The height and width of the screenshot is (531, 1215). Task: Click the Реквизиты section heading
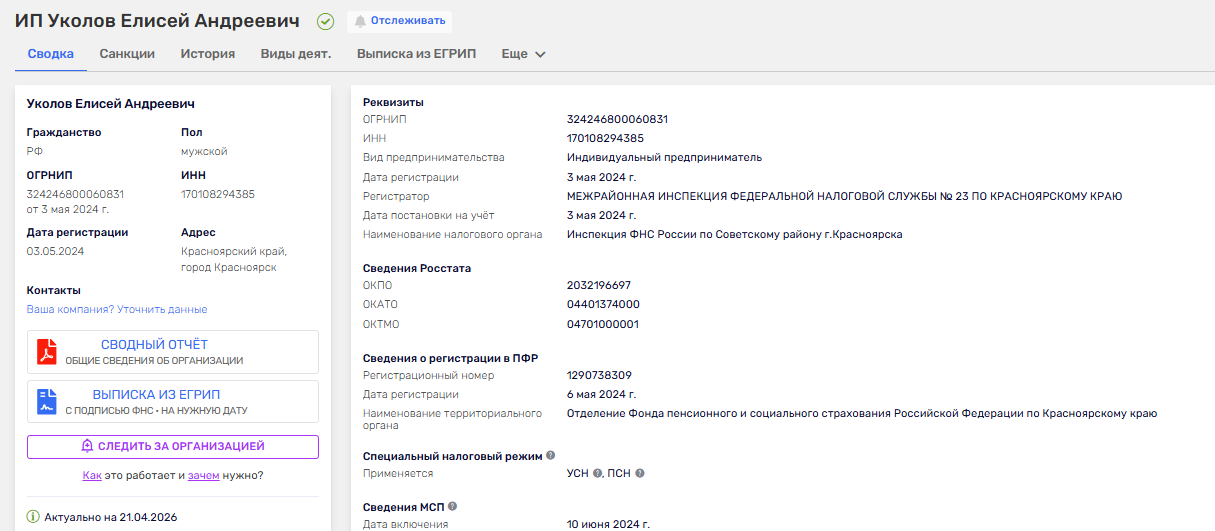point(393,102)
